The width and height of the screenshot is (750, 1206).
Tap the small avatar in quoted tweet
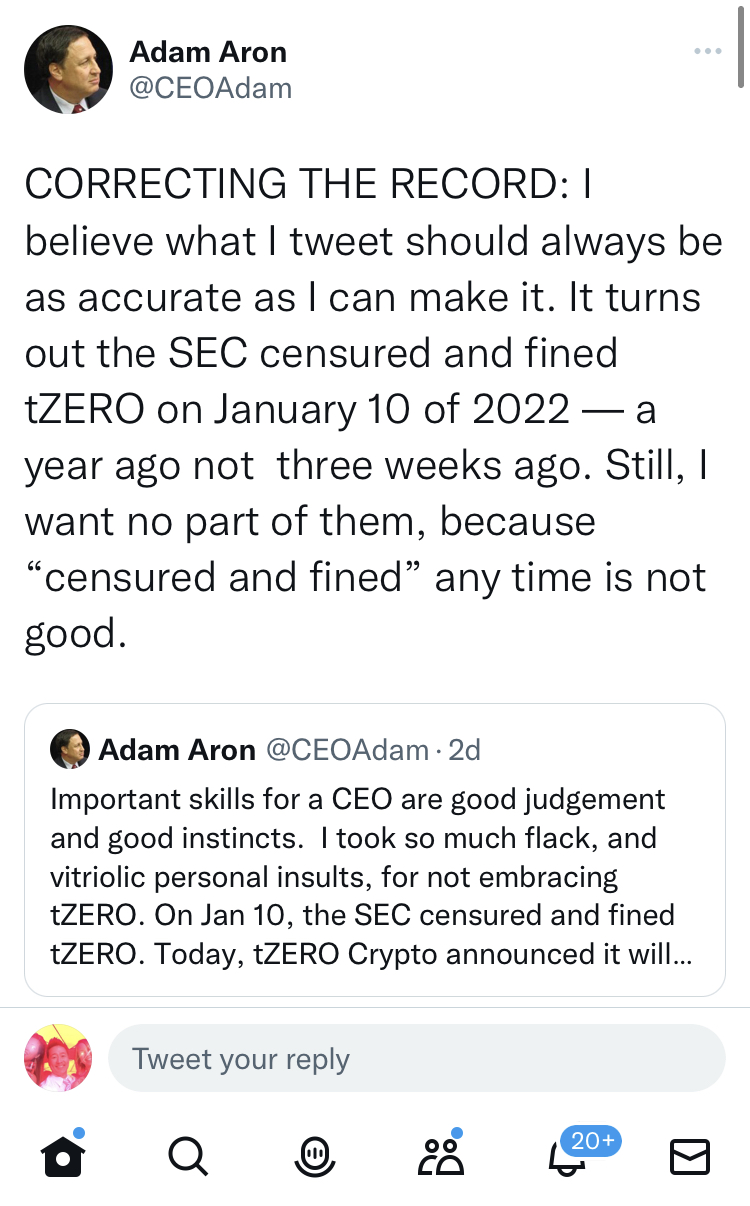69,750
